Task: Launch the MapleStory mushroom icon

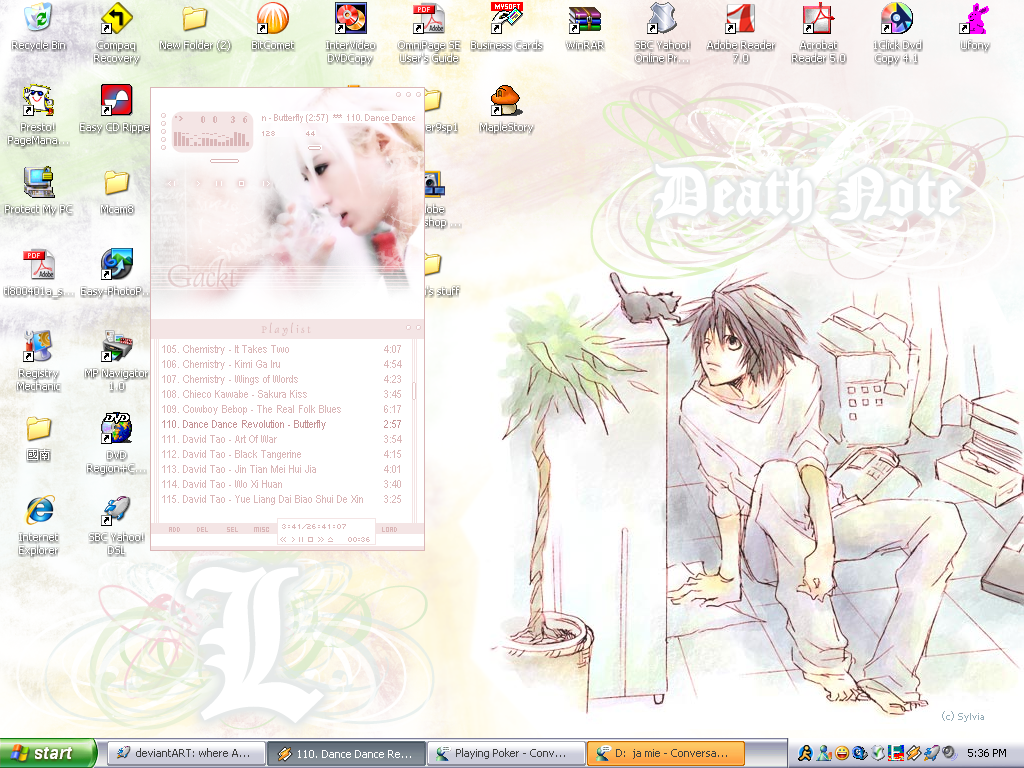Action: coord(506,108)
